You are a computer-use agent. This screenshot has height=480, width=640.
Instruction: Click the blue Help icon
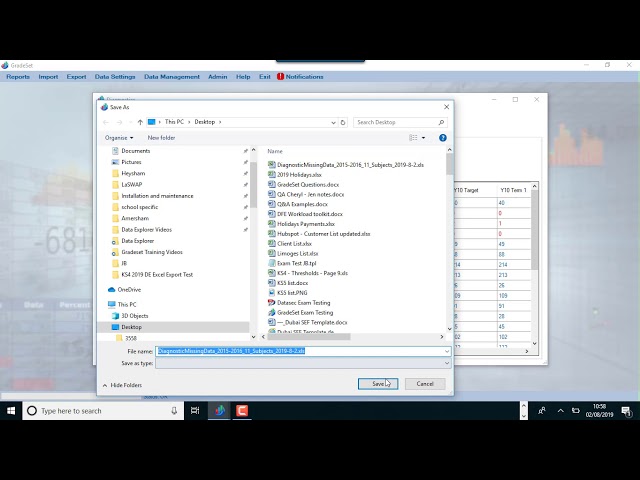(x=442, y=138)
